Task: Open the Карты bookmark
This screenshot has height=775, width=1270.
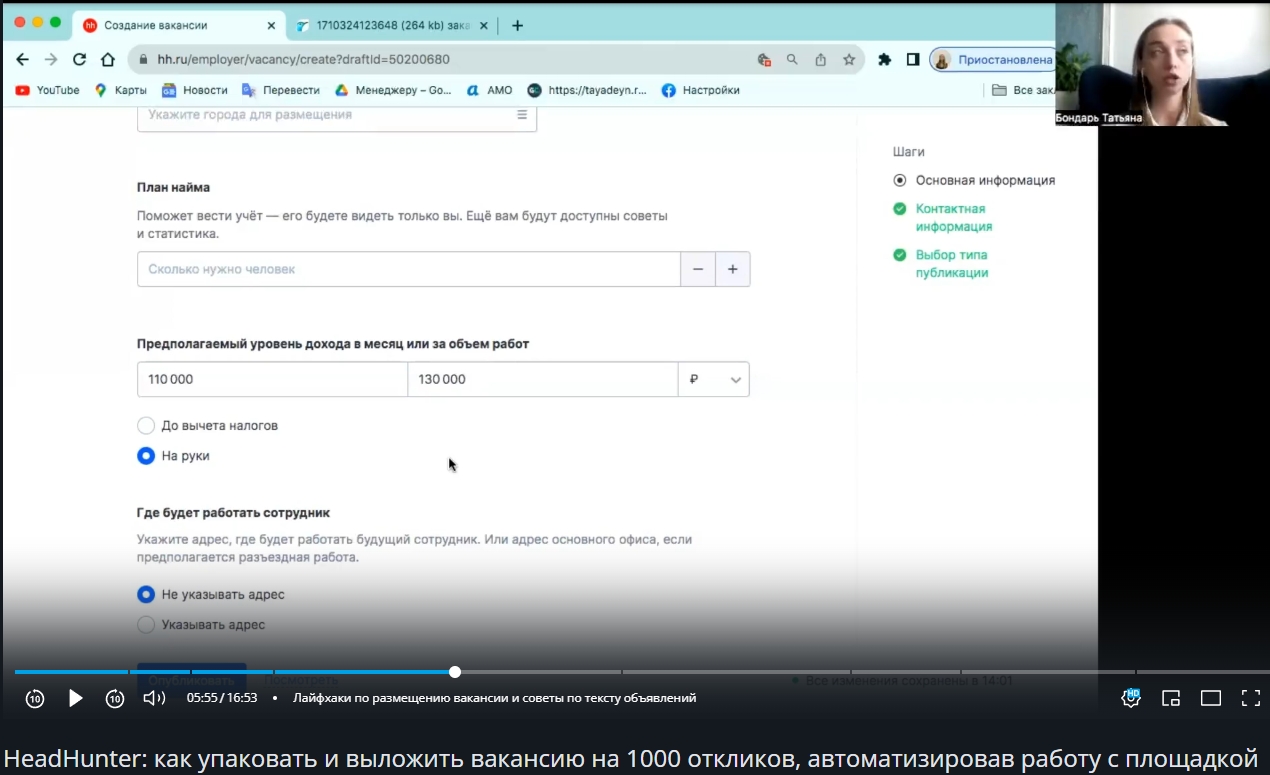Action: coord(120,90)
